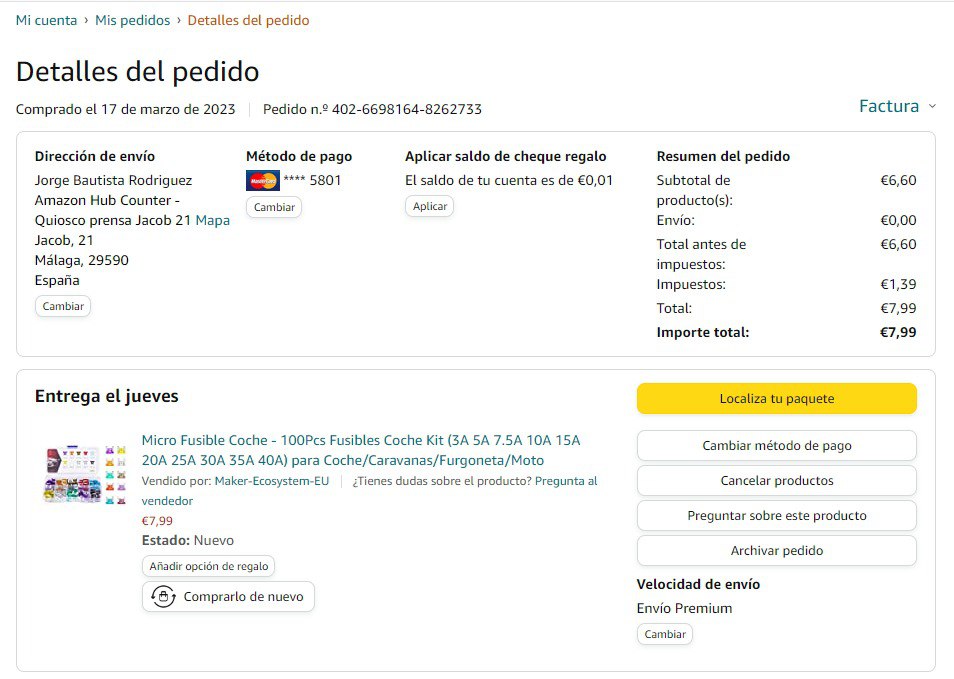Image resolution: width=954 pixels, height=679 pixels.
Task: Change the Envío Premium shipping speed
Action: coord(665,634)
